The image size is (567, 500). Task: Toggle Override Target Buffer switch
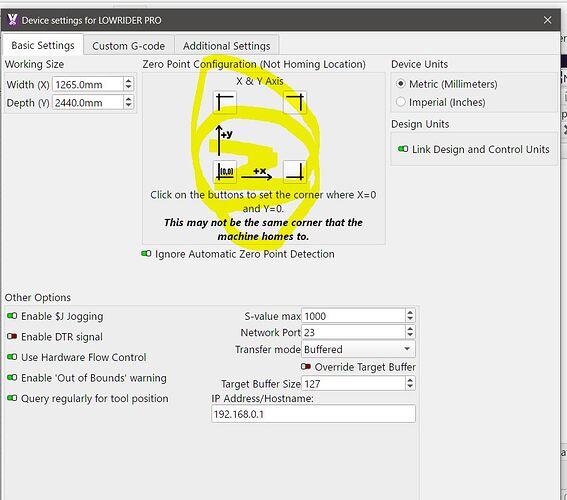click(306, 367)
